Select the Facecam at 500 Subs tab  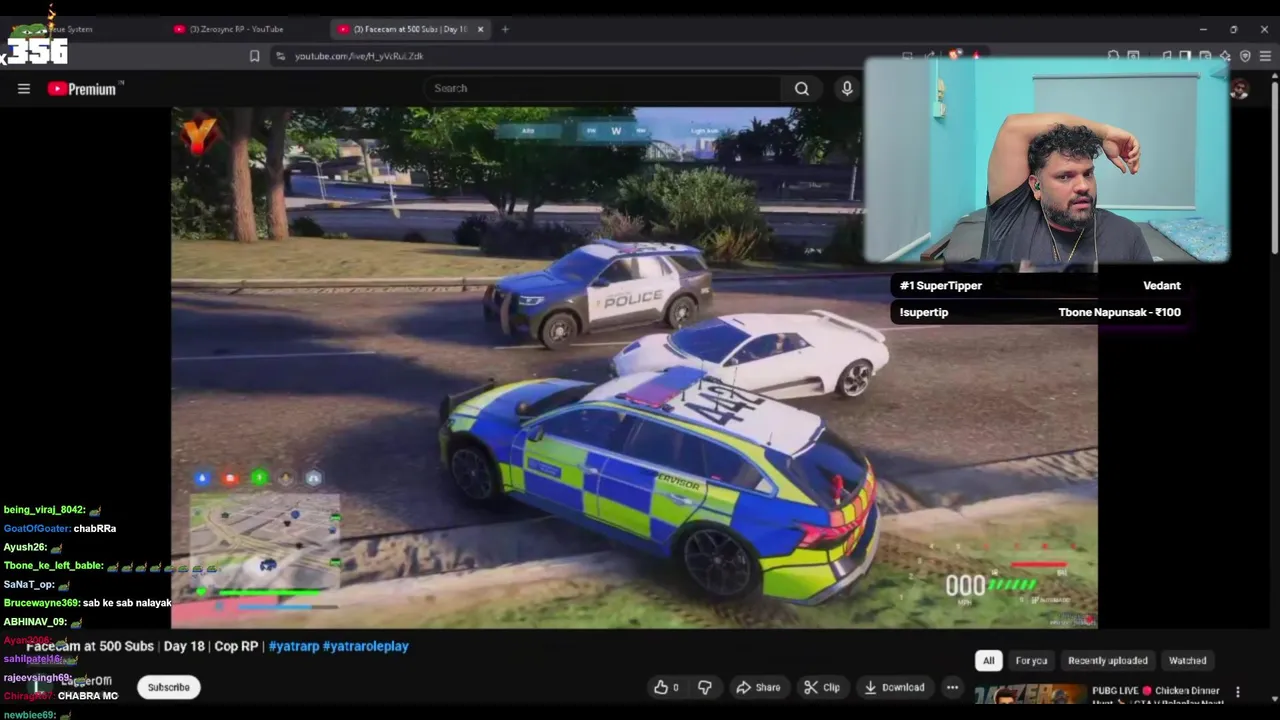point(410,29)
